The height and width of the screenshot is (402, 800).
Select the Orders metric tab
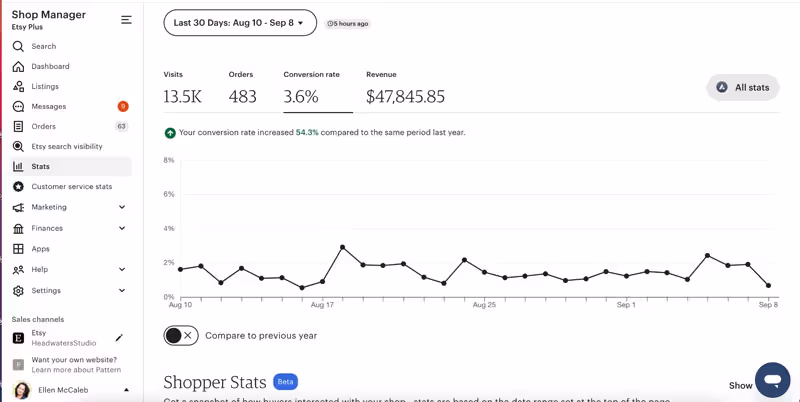tap(242, 90)
